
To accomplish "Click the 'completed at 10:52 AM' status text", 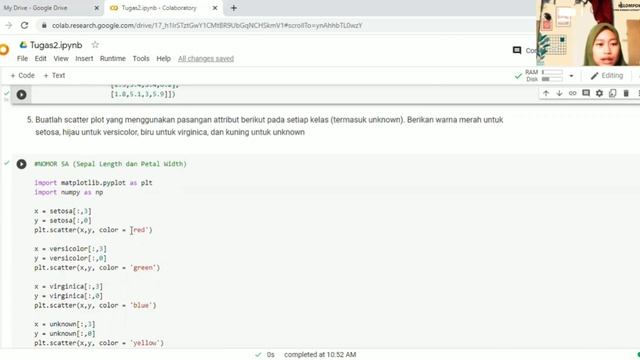I will click(x=320, y=355).
